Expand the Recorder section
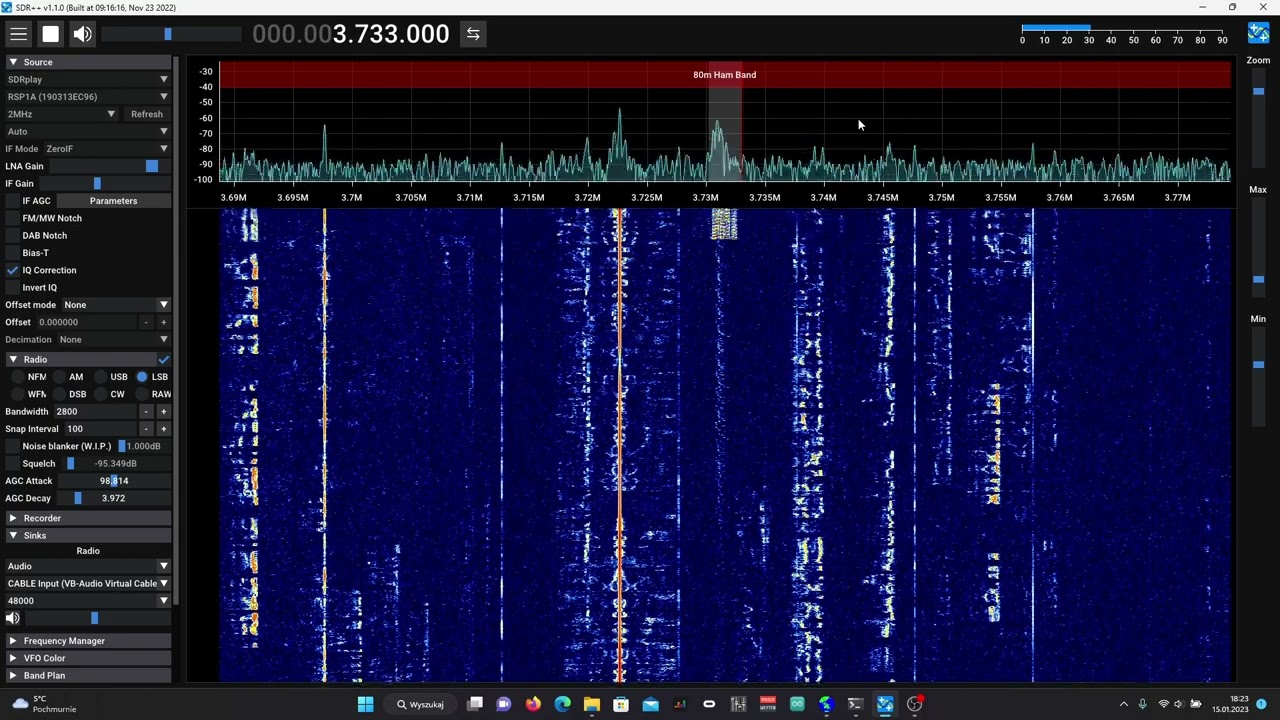Viewport: 1280px width, 720px height. (x=88, y=518)
